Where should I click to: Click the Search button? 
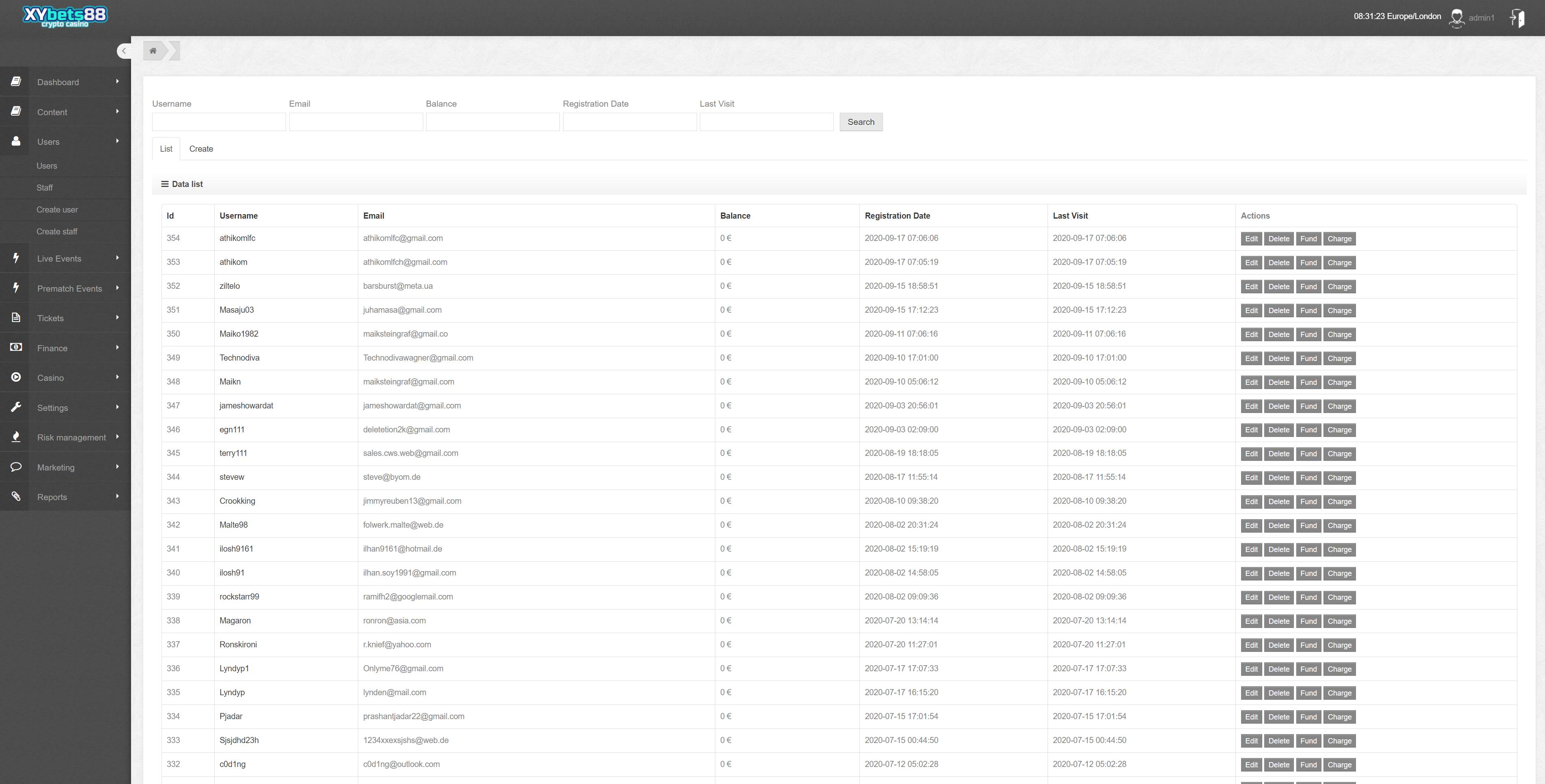[860, 121]
